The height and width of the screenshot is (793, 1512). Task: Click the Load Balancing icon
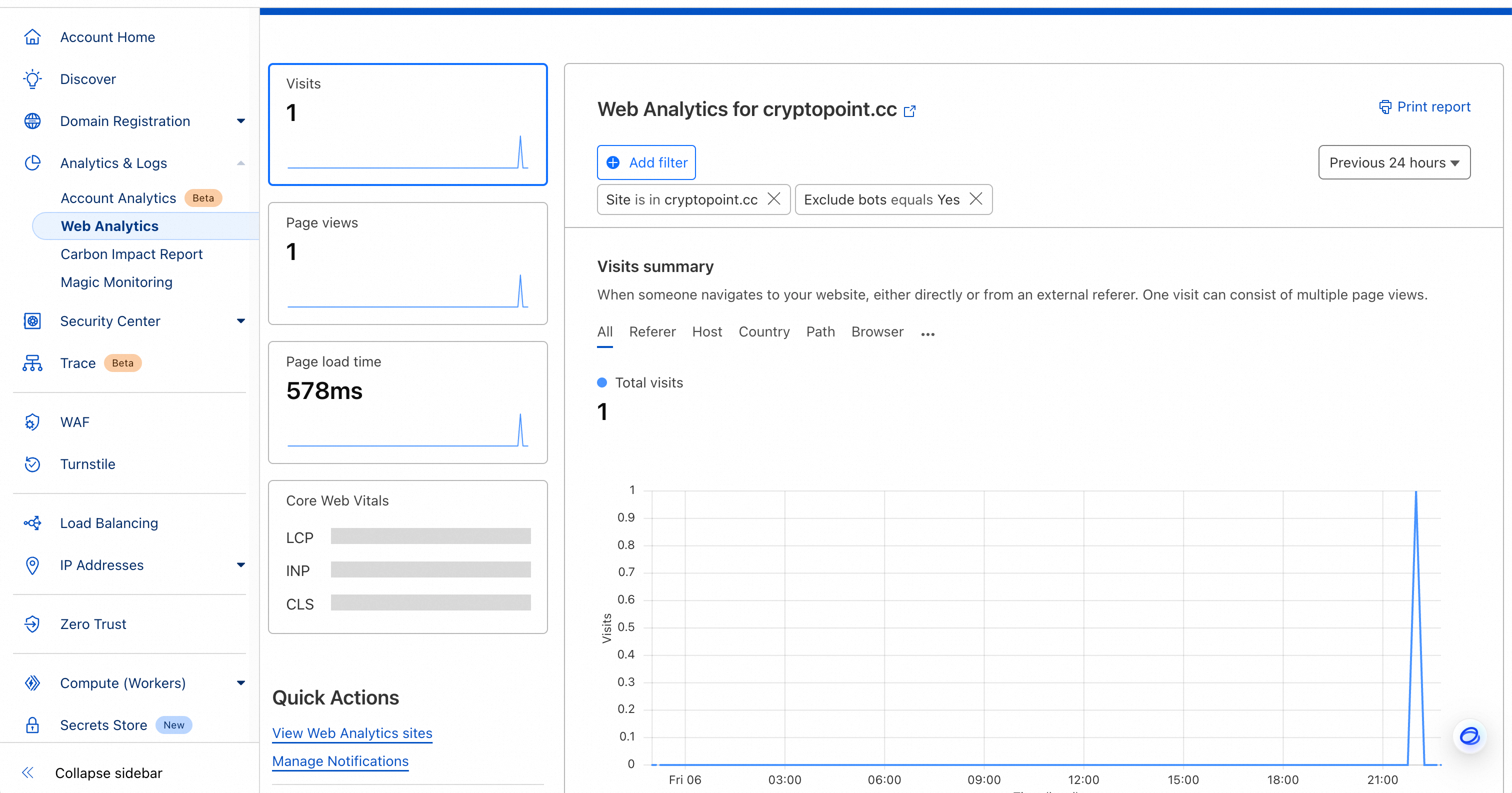click(32, 523)
